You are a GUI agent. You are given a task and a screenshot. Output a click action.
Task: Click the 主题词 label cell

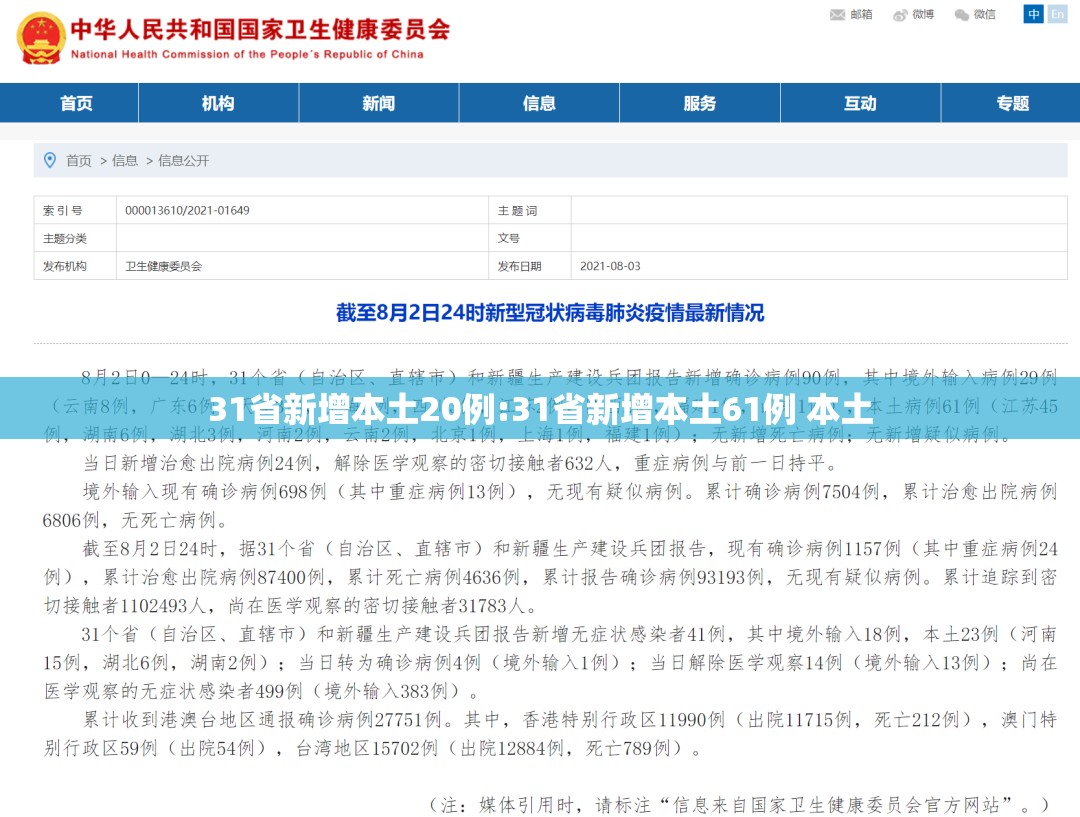point(530,210)
